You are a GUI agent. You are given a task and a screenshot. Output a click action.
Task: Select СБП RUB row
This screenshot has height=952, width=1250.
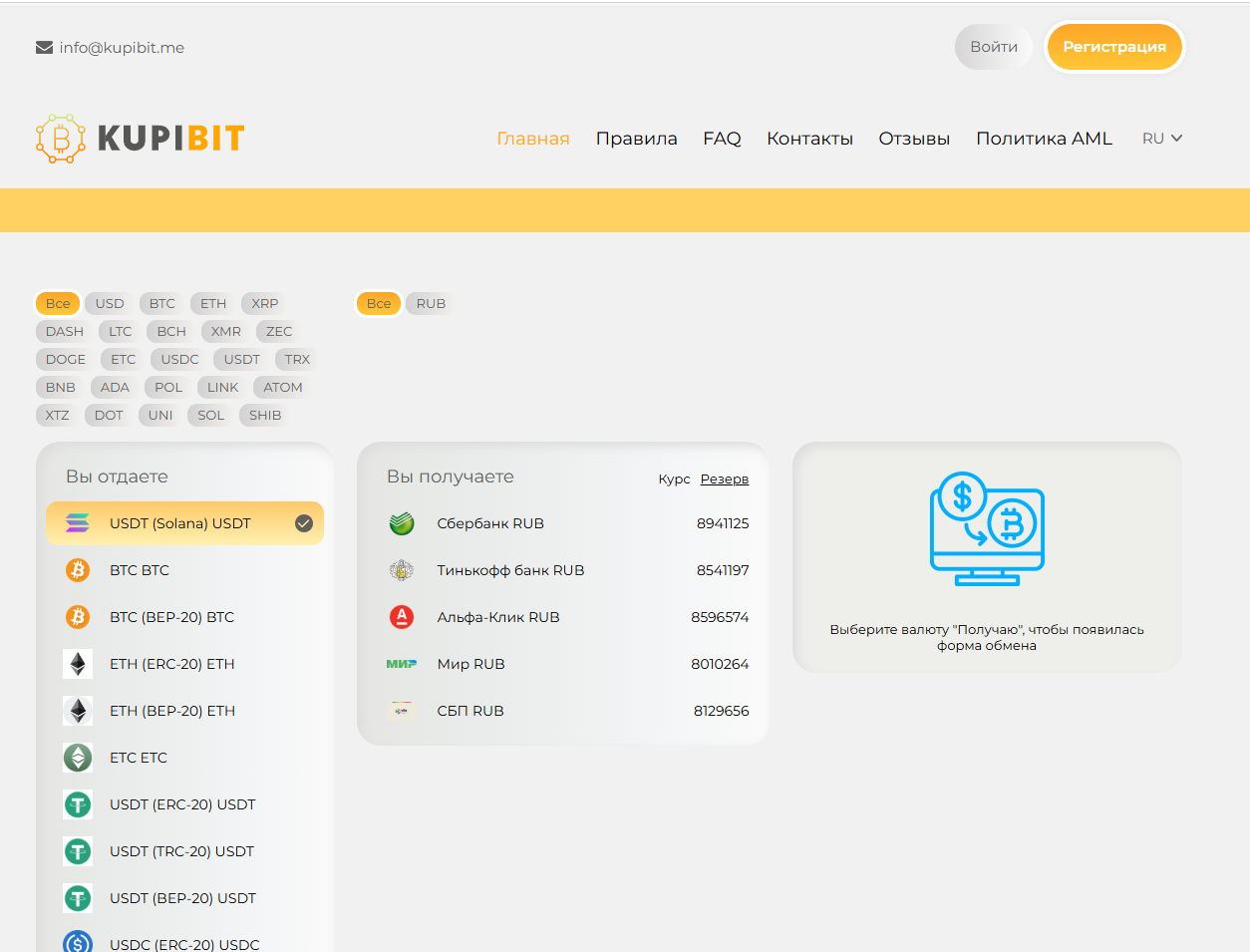[563, 711]
